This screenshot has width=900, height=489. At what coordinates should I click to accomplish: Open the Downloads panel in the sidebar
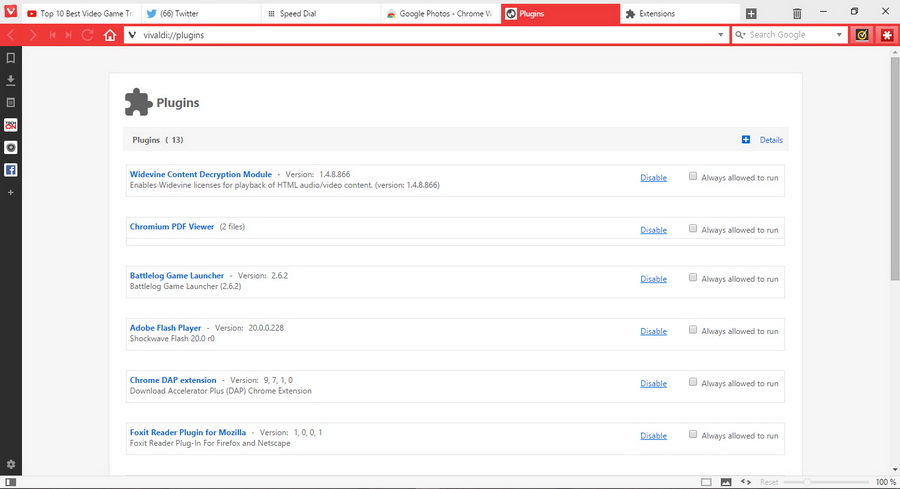coord(10,80)
